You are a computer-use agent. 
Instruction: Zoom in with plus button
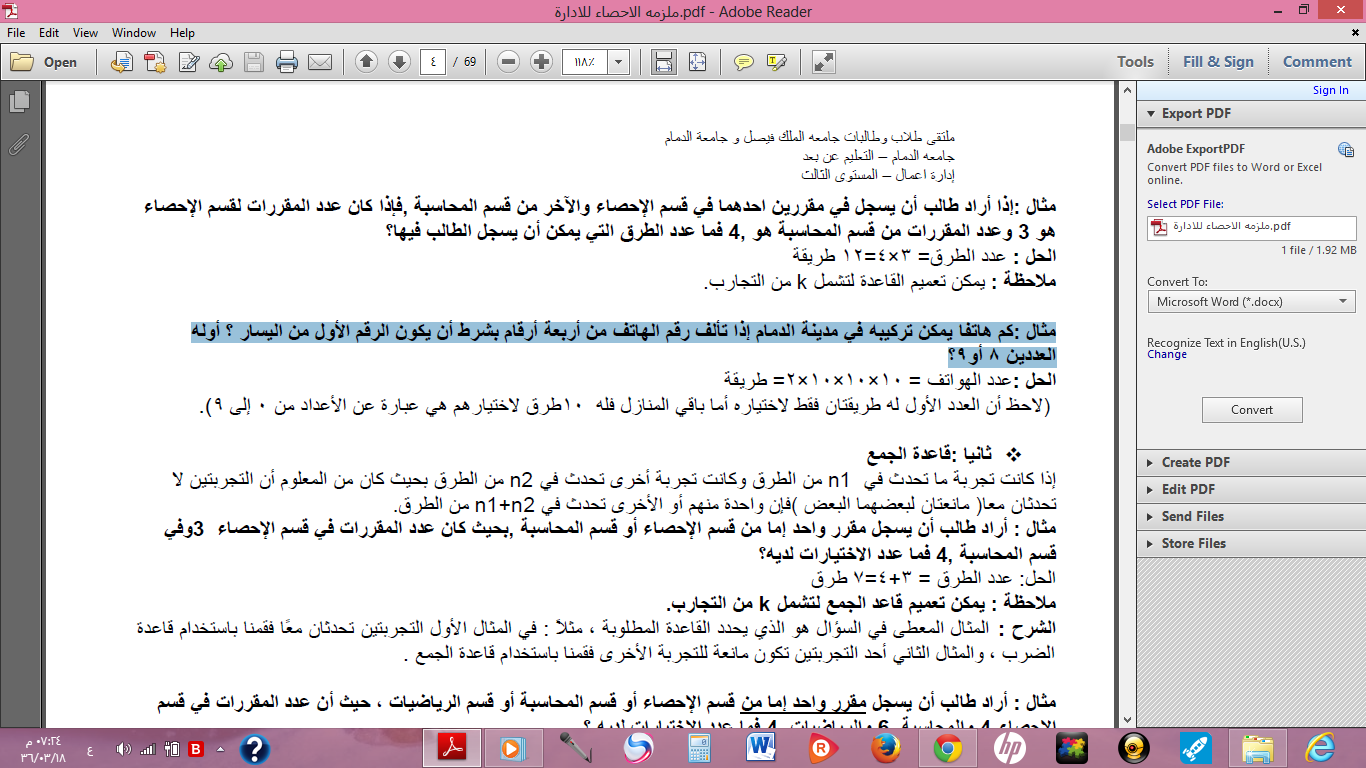coord(542,62)
